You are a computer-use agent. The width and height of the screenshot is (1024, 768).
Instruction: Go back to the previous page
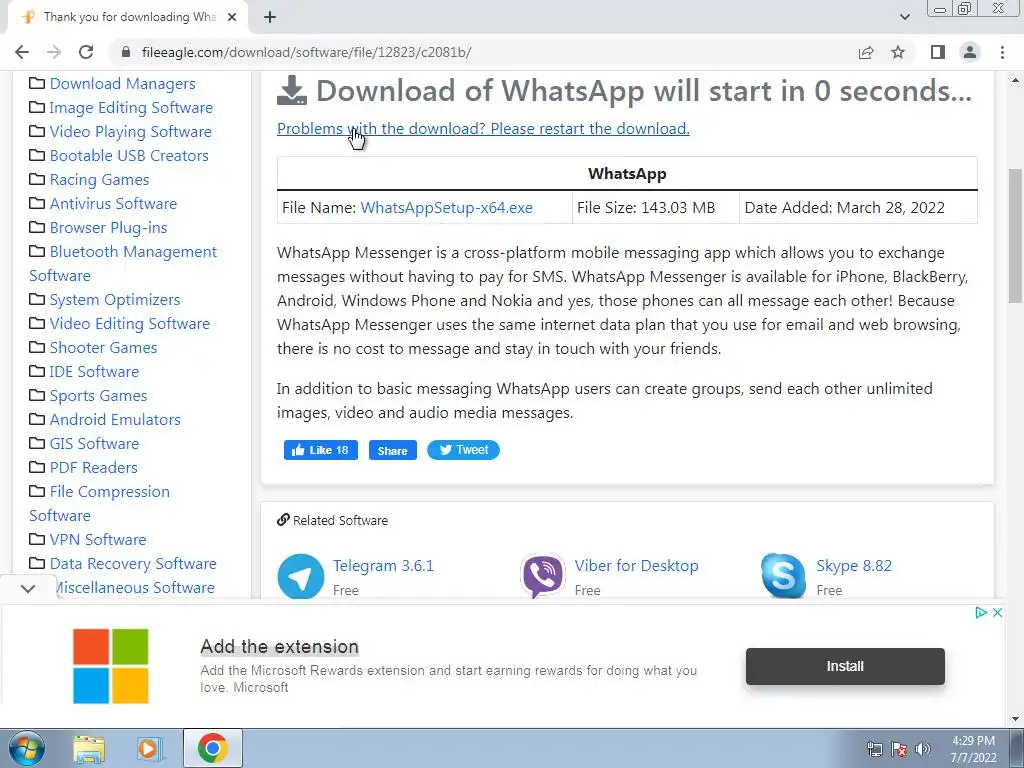pyautogui.click(x=22, y=52)
